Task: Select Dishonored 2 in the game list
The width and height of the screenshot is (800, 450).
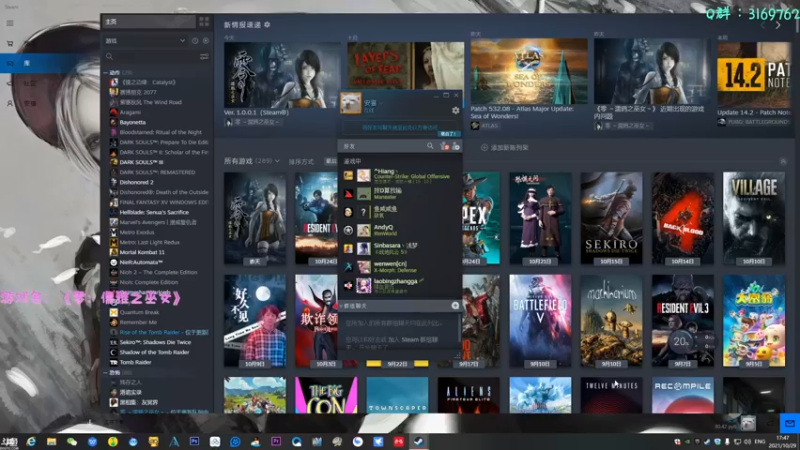Action: click(x=136, y=182)
